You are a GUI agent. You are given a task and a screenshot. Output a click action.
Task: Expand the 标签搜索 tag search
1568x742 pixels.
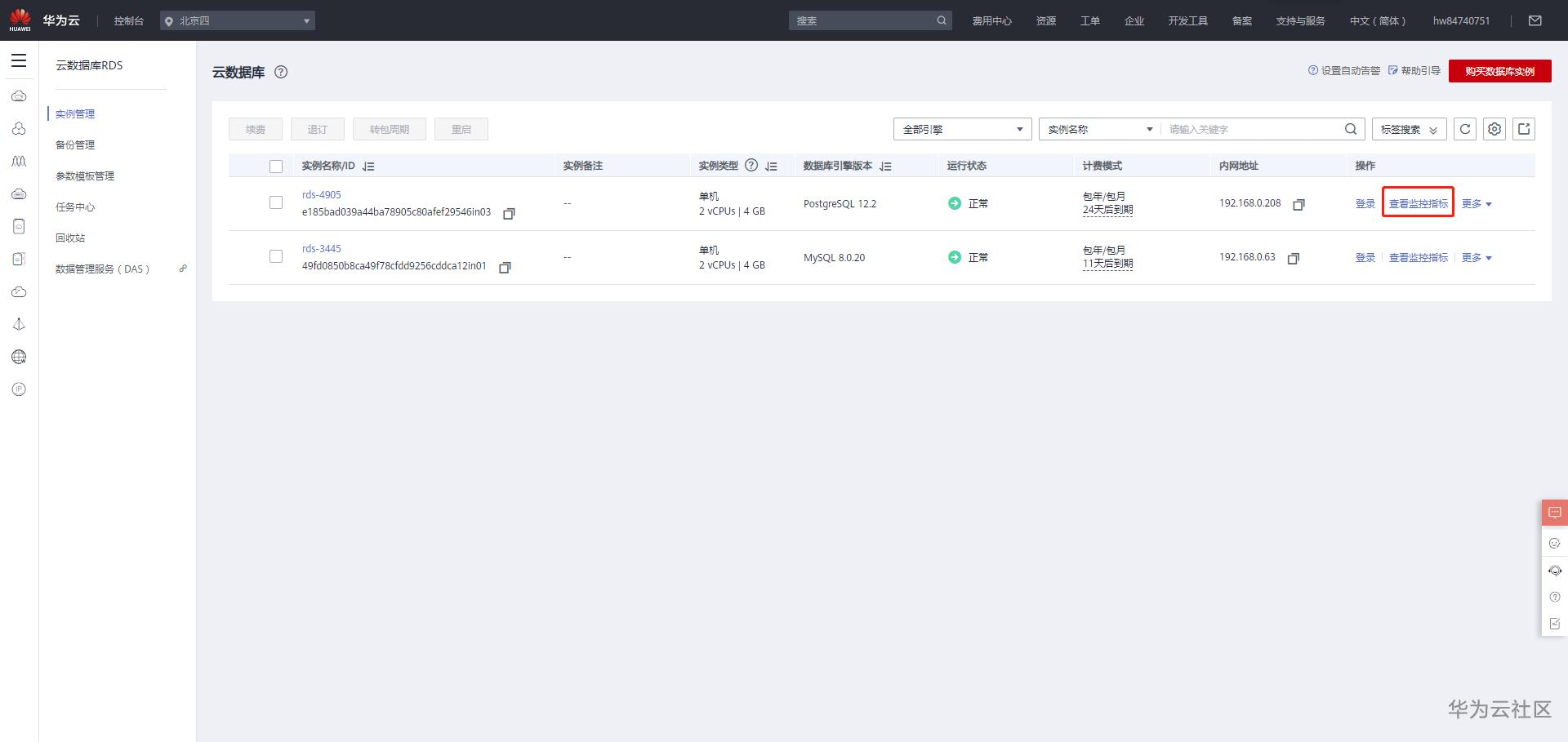(1410, 129)
